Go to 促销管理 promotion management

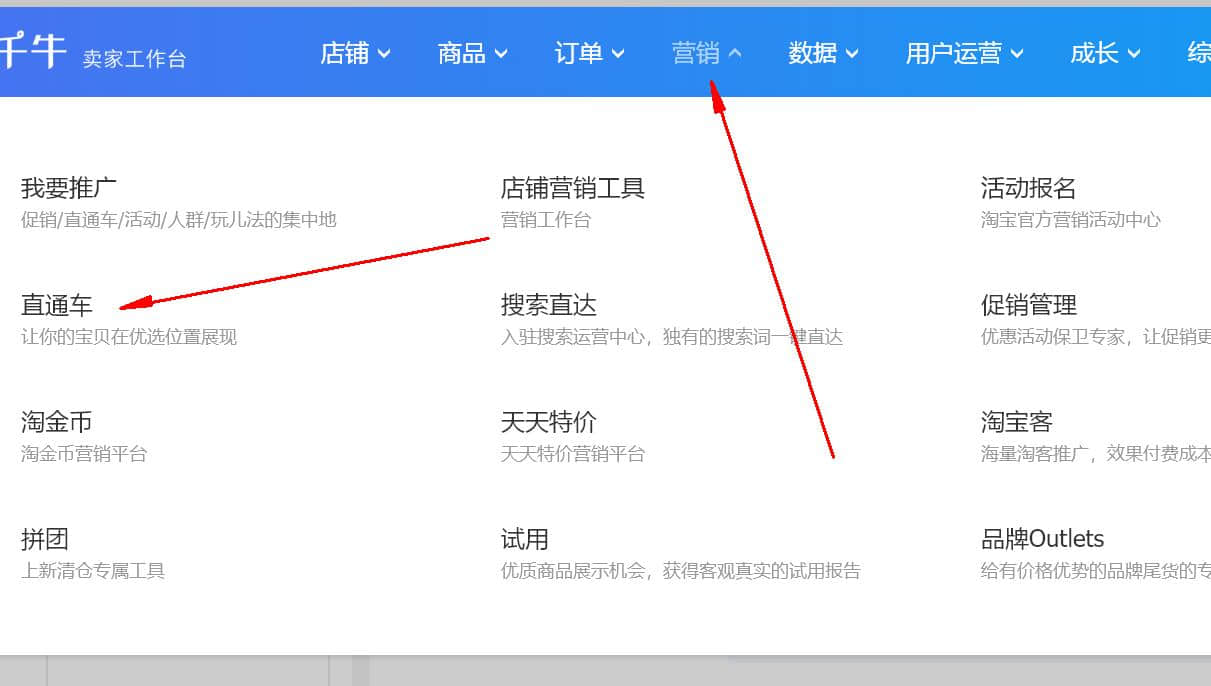pyautogui.click(x=1028, y=305)
